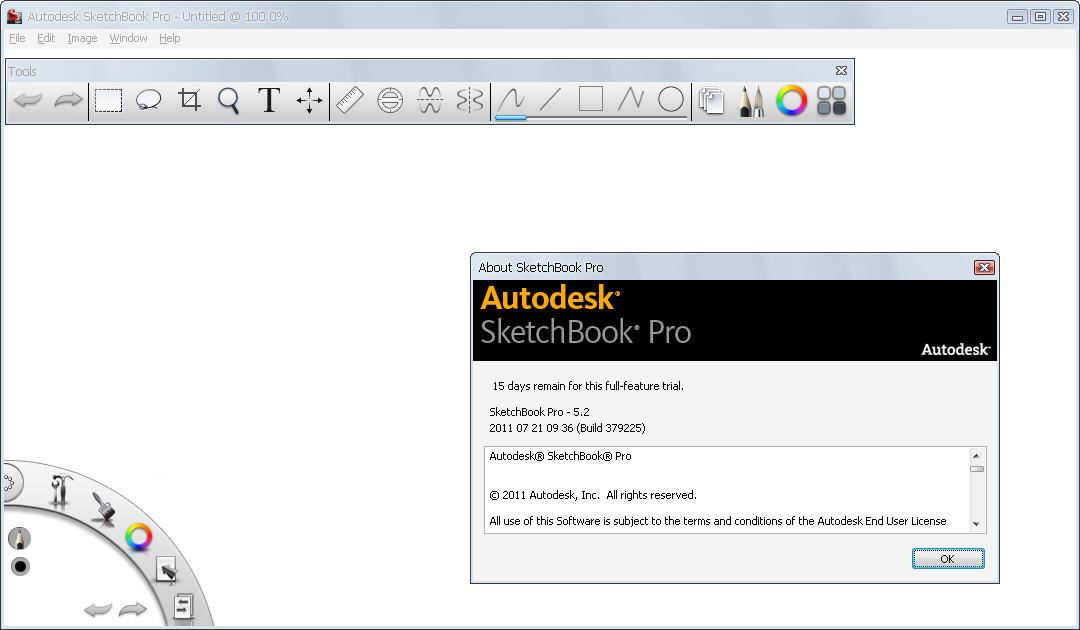
Task: Click OK in the About dialog
Action: pos(947,559)
